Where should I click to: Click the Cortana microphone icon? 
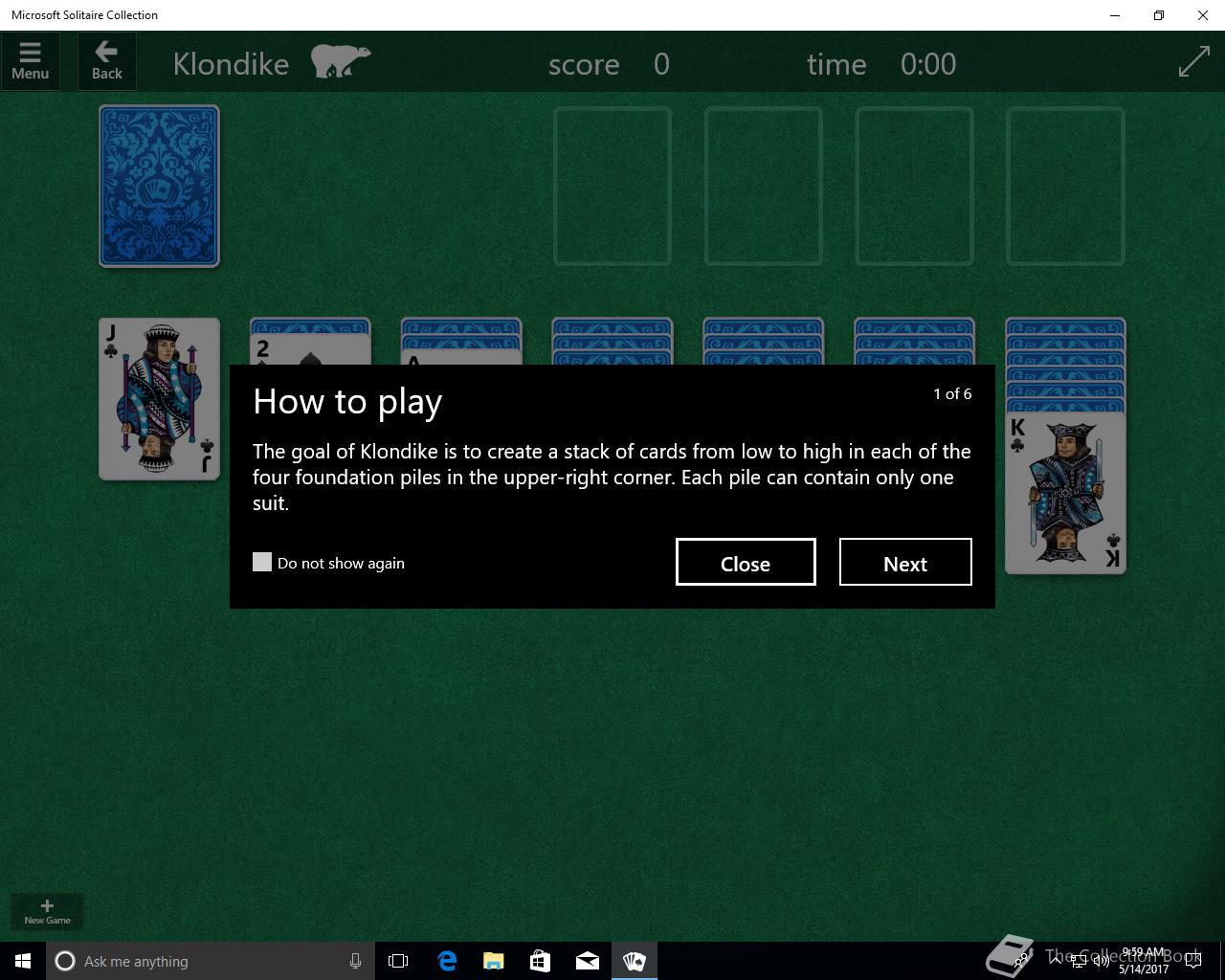coord(355,961)
